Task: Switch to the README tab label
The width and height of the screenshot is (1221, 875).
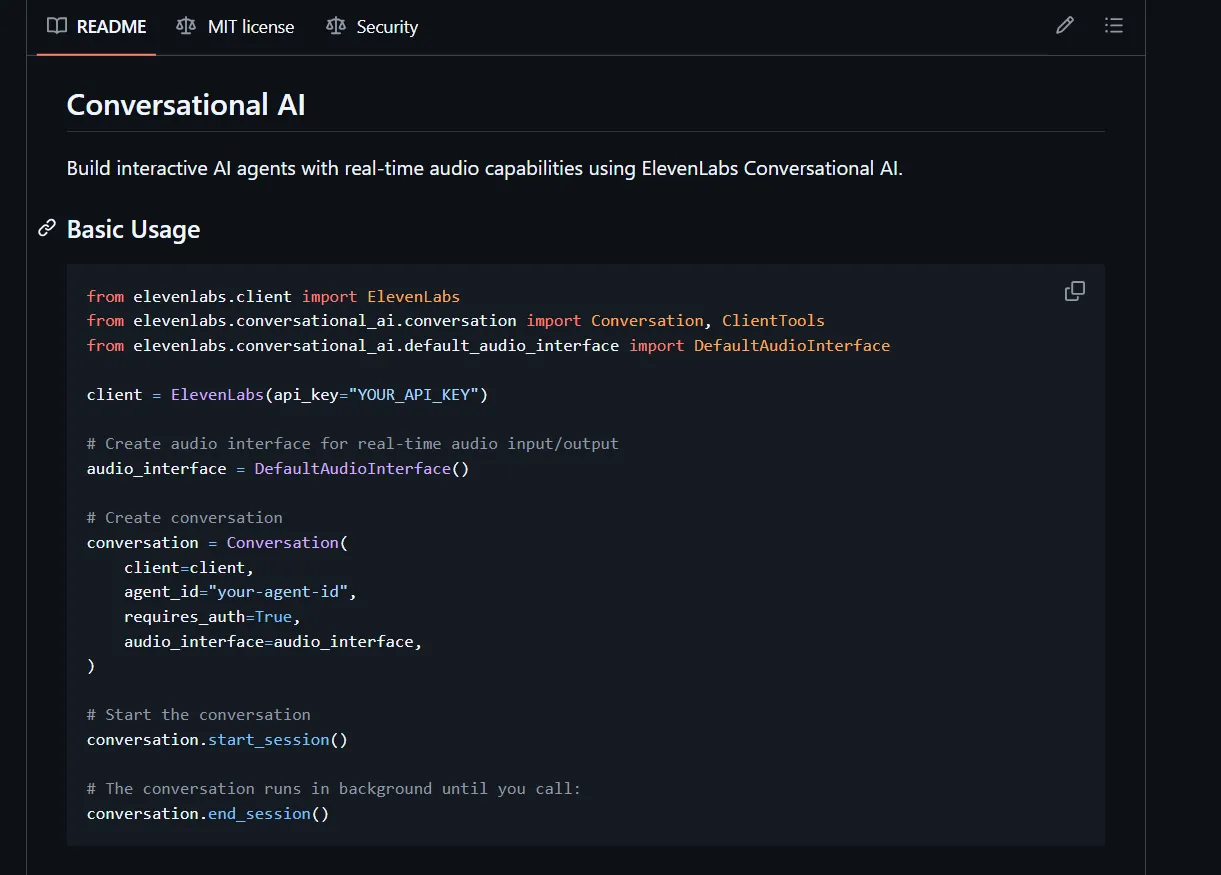Action: [x=111, y=27]
